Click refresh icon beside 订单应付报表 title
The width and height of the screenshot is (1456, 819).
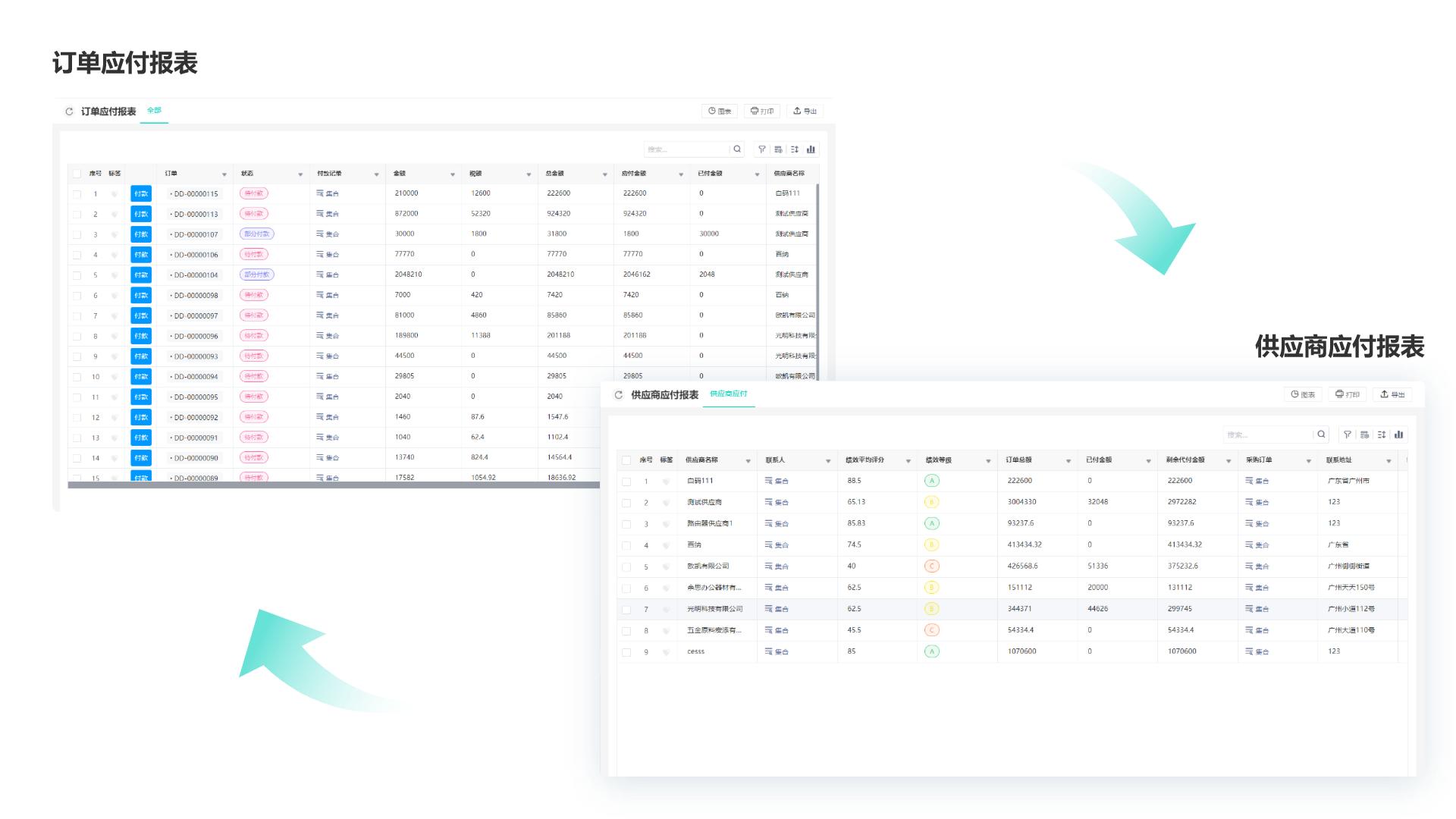point(69,111)
